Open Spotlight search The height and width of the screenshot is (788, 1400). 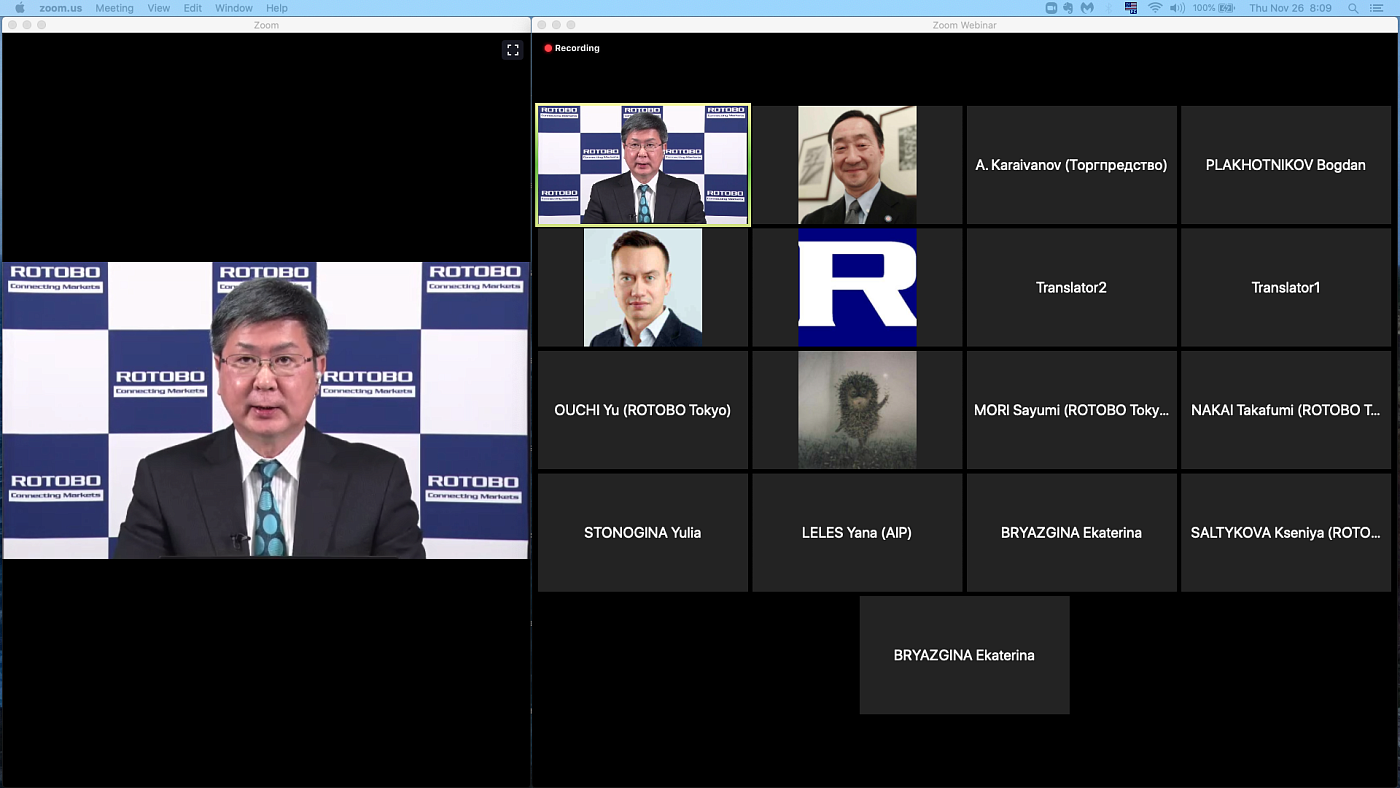(x=1353, y=8)
